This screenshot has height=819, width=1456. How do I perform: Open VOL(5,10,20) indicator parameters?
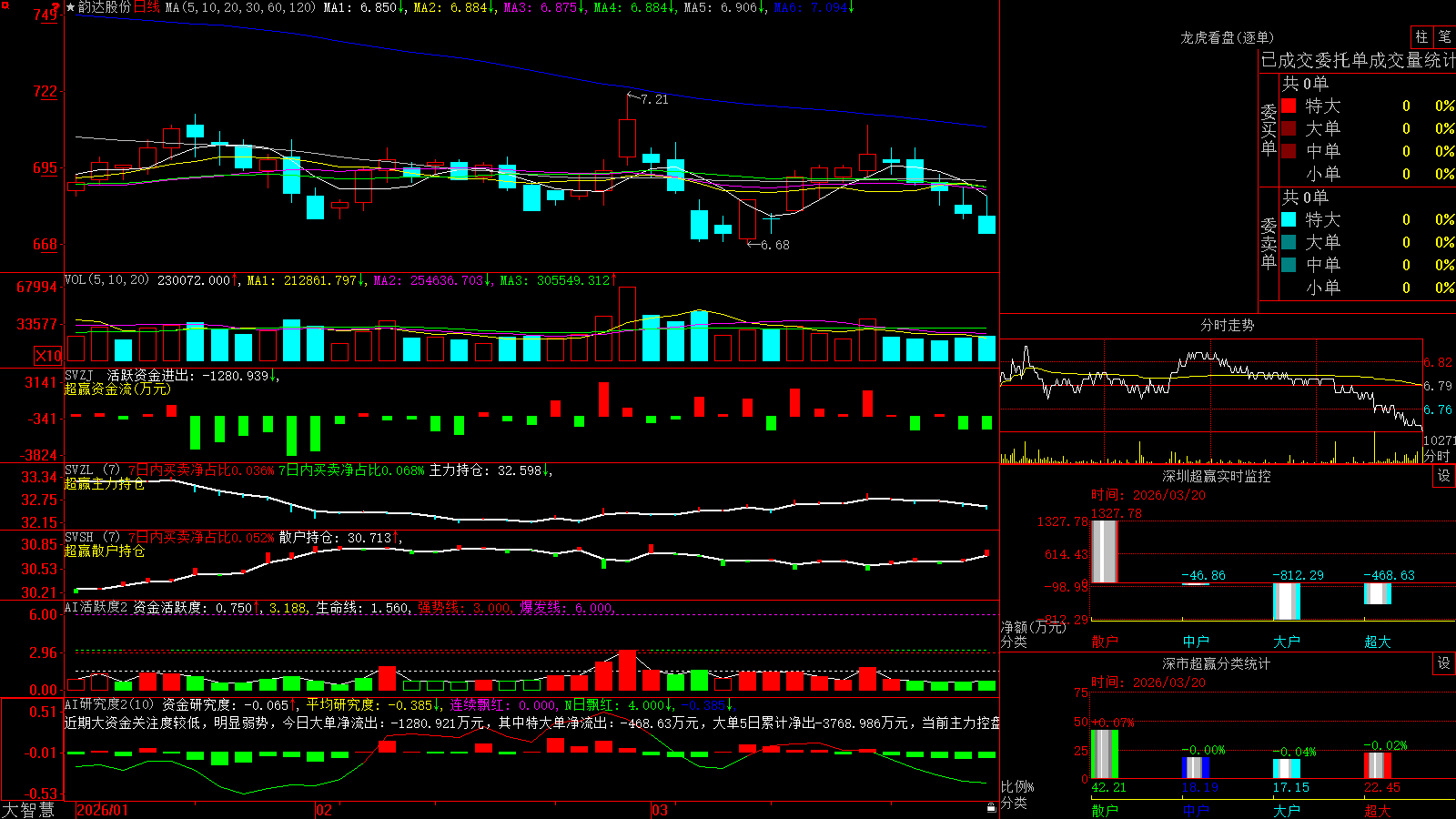(106, 280)
